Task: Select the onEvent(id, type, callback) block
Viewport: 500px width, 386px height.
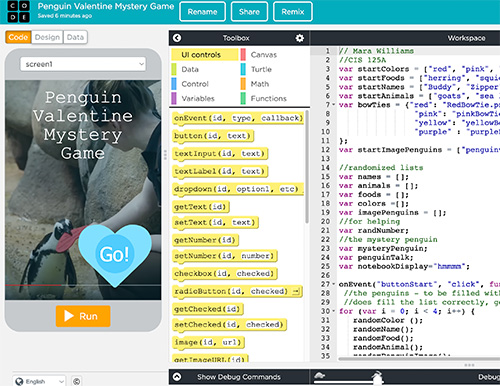Action: click(238, 118)
